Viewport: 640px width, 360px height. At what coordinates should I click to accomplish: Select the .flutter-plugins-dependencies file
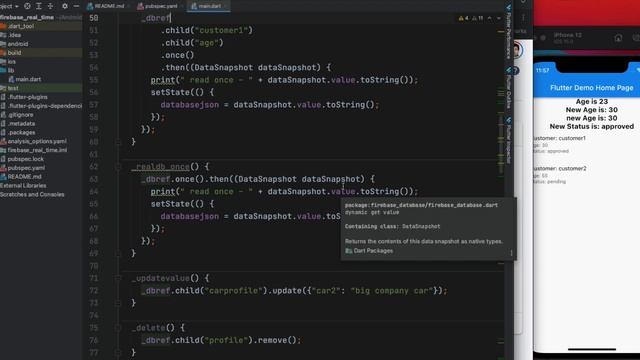pyautogui.click(x=44, y=106)
